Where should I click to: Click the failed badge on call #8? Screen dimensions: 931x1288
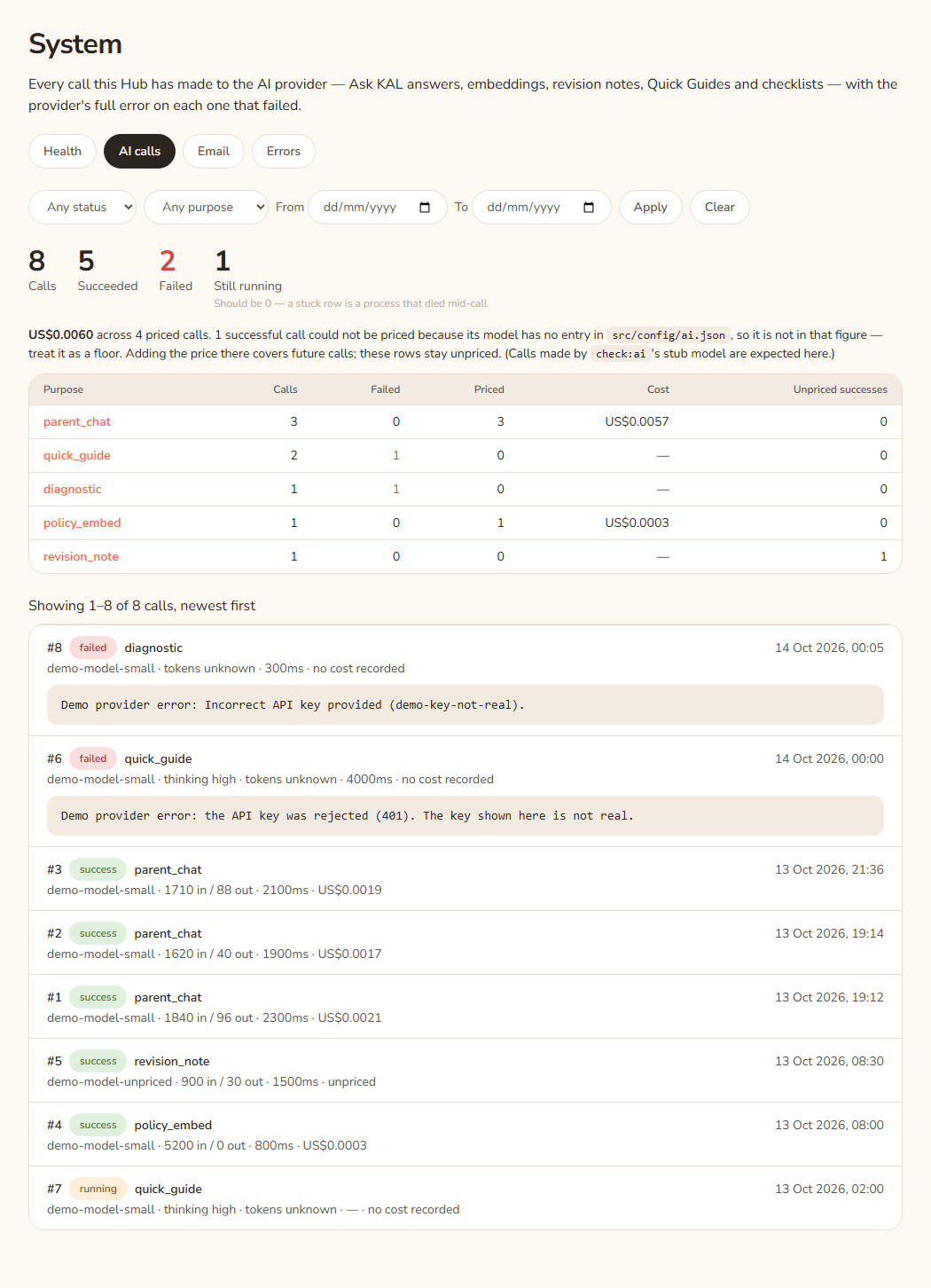click(x=93, y=648)
